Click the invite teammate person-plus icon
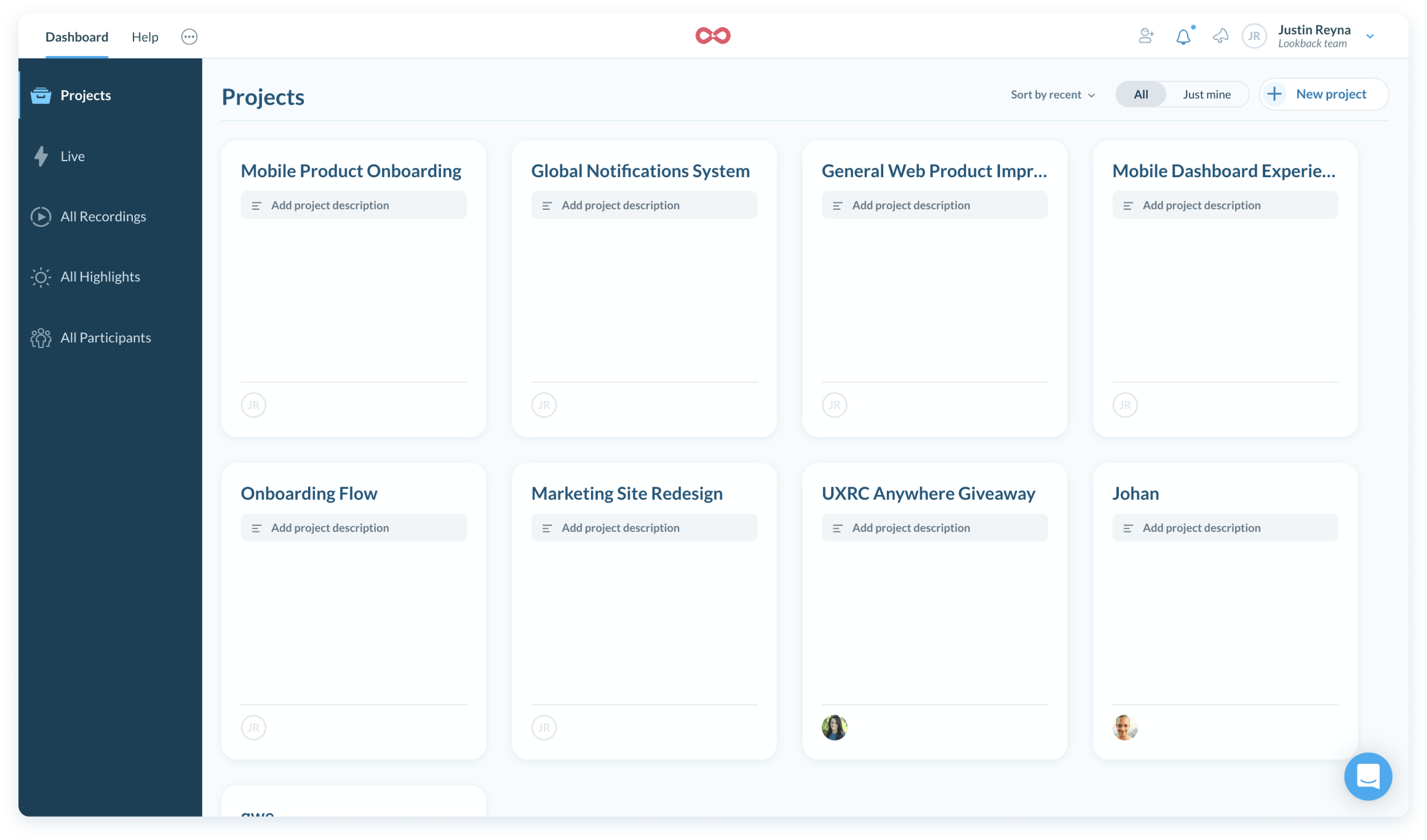This screenshot has height=840, width=1427. [1146, 36]
